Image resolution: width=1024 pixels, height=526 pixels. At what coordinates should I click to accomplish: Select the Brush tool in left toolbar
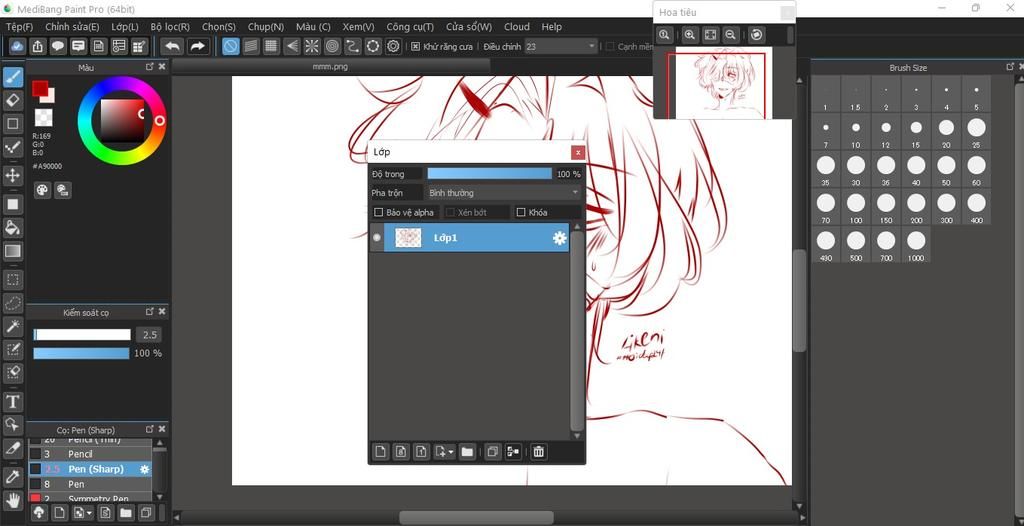coord(12,78)
